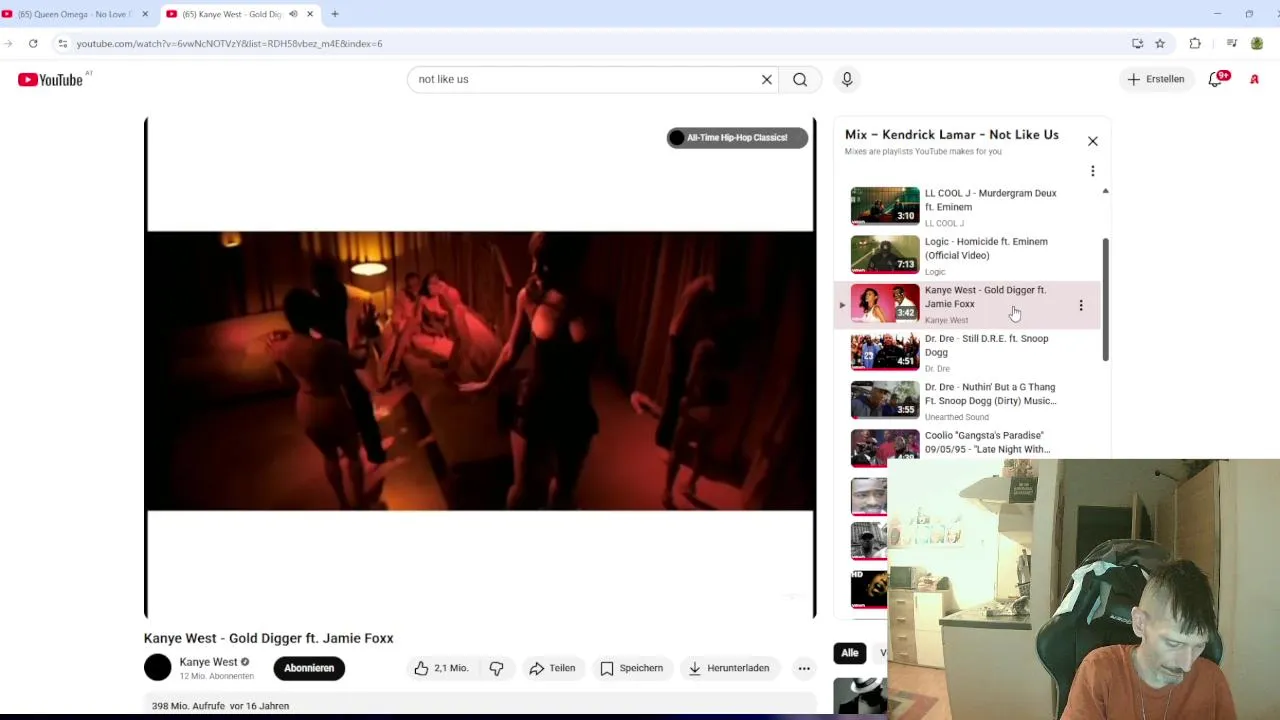Play Dr. Dre Still D.R.E. thumbnail
Screen dimensions: 1280x720
885,351
